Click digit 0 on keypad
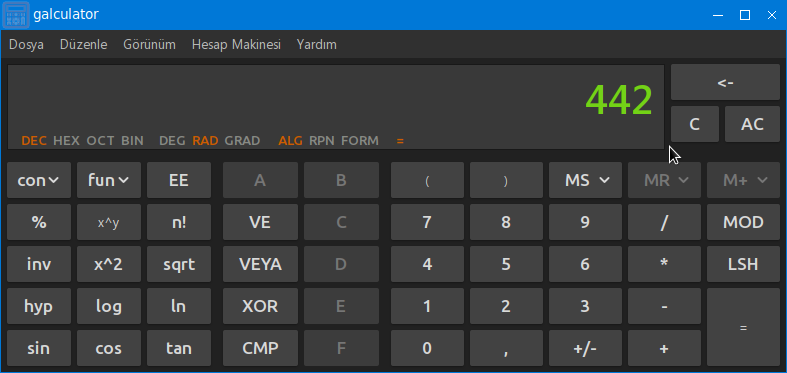787x373 pixels. tap(427, 348)
